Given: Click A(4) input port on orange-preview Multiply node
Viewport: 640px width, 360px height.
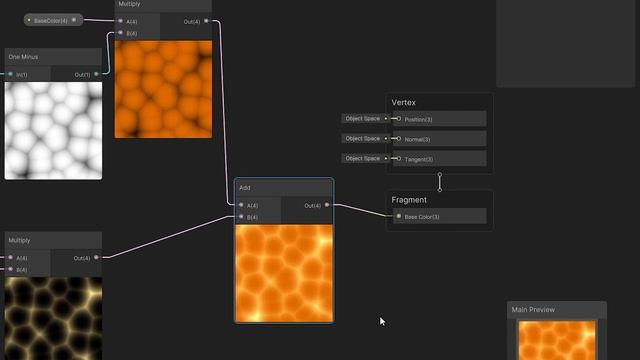Looking at the screenshot, I should tap(120, 21).
